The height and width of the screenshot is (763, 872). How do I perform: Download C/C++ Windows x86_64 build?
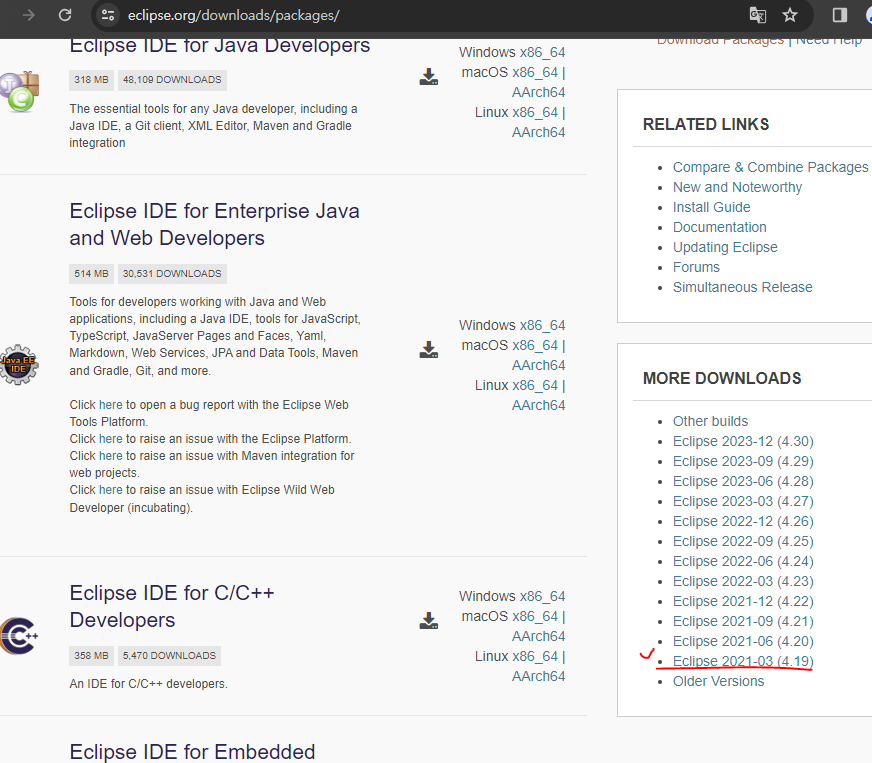pos(542,596)
